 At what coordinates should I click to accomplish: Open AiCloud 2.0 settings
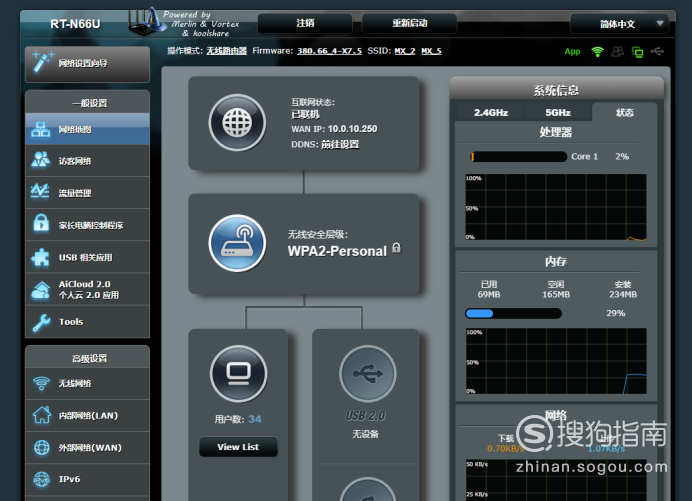coord(87,290)
